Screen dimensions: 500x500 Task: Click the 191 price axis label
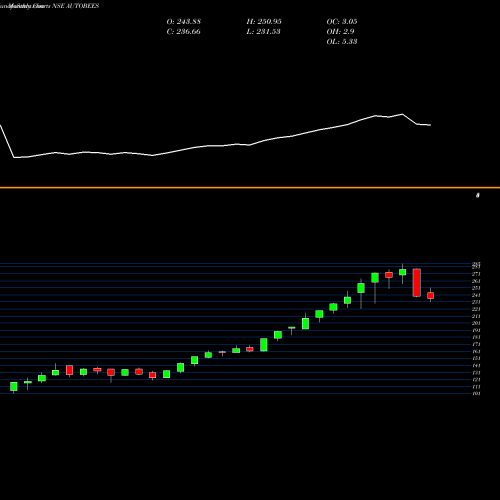pos(476,330)
